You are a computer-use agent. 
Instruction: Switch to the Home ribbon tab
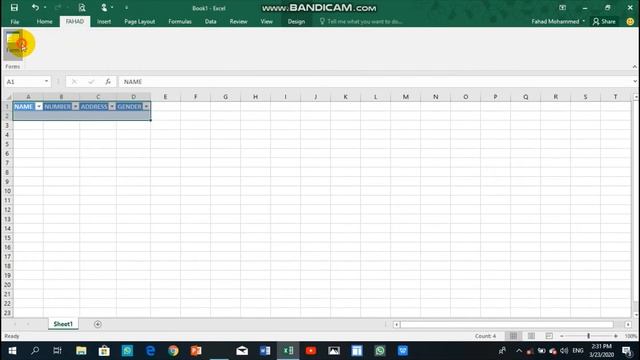click(x=44, y=22)
